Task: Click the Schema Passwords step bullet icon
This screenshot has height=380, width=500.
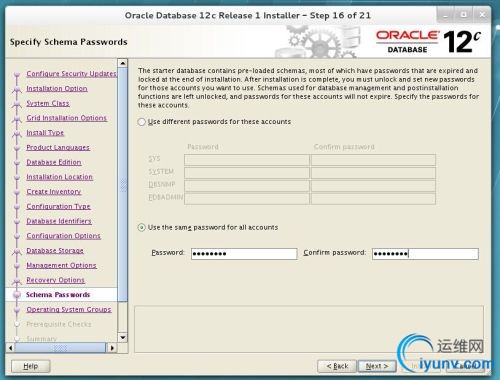Action: click(17, 295)
